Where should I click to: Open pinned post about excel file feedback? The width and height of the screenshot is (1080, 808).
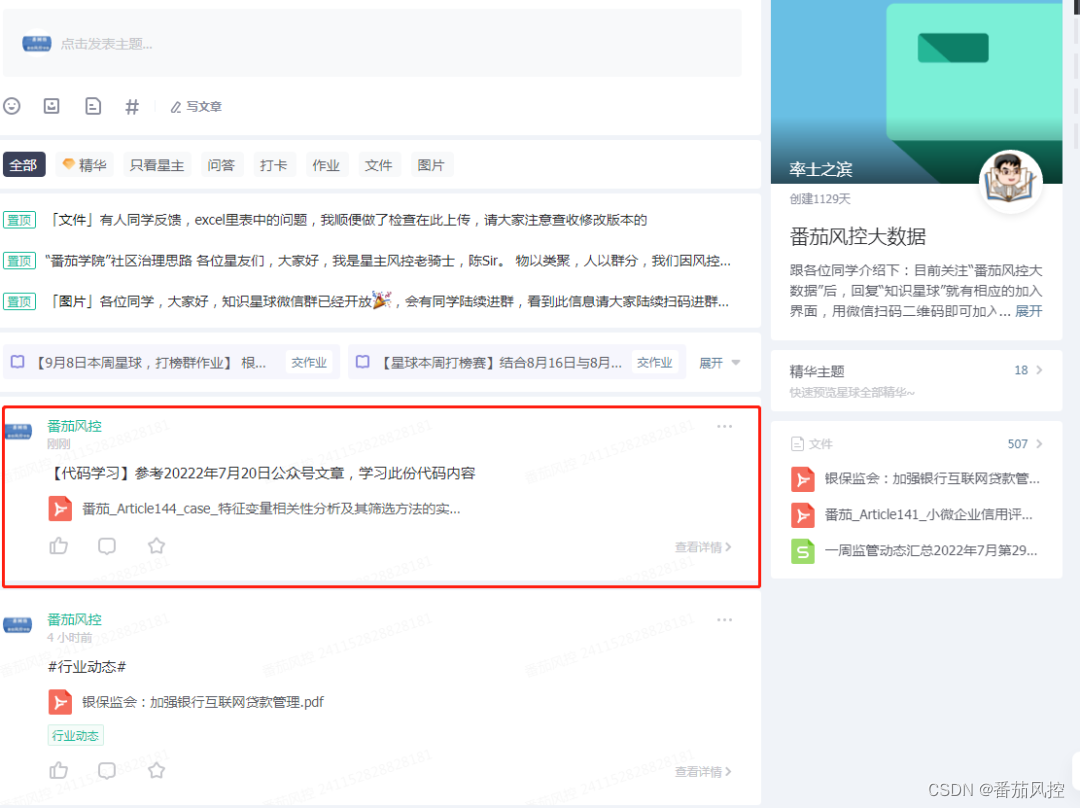348,220
